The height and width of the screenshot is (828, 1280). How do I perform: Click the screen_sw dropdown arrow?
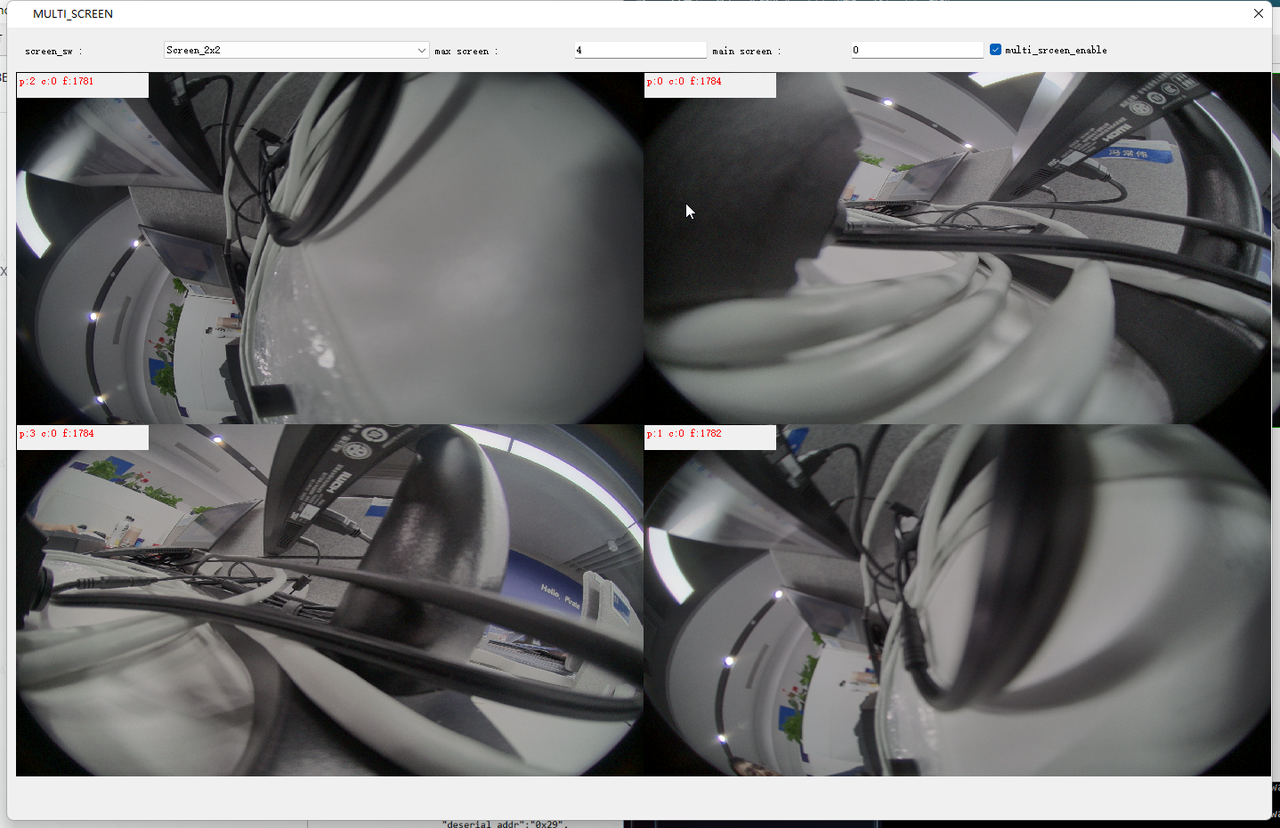[421, 50]
